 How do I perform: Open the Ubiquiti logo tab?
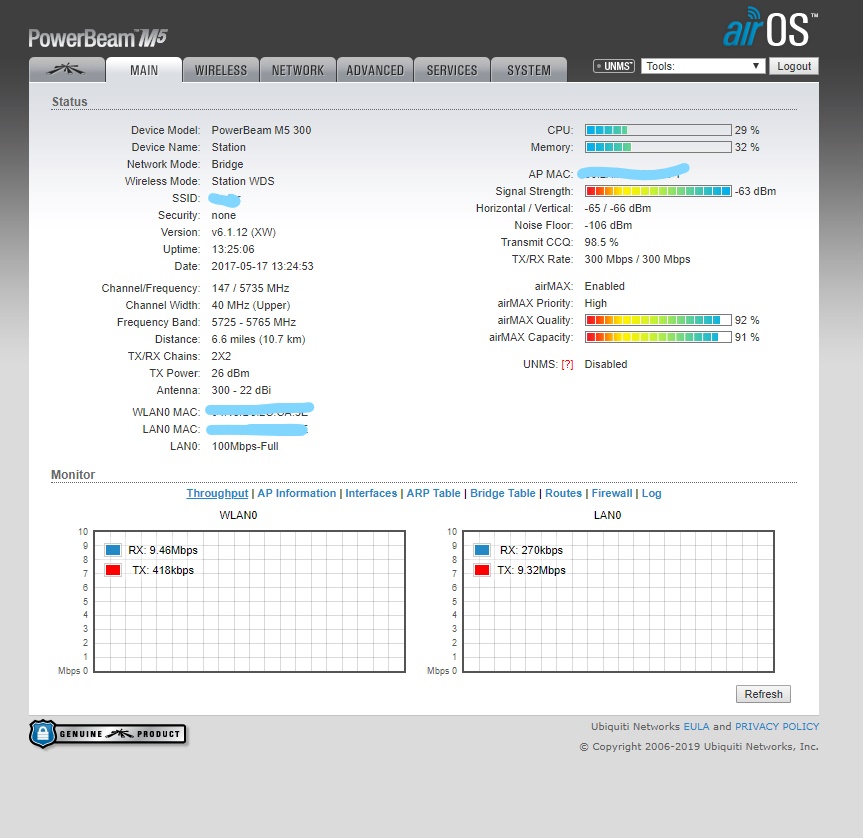(x=67, y=70)
